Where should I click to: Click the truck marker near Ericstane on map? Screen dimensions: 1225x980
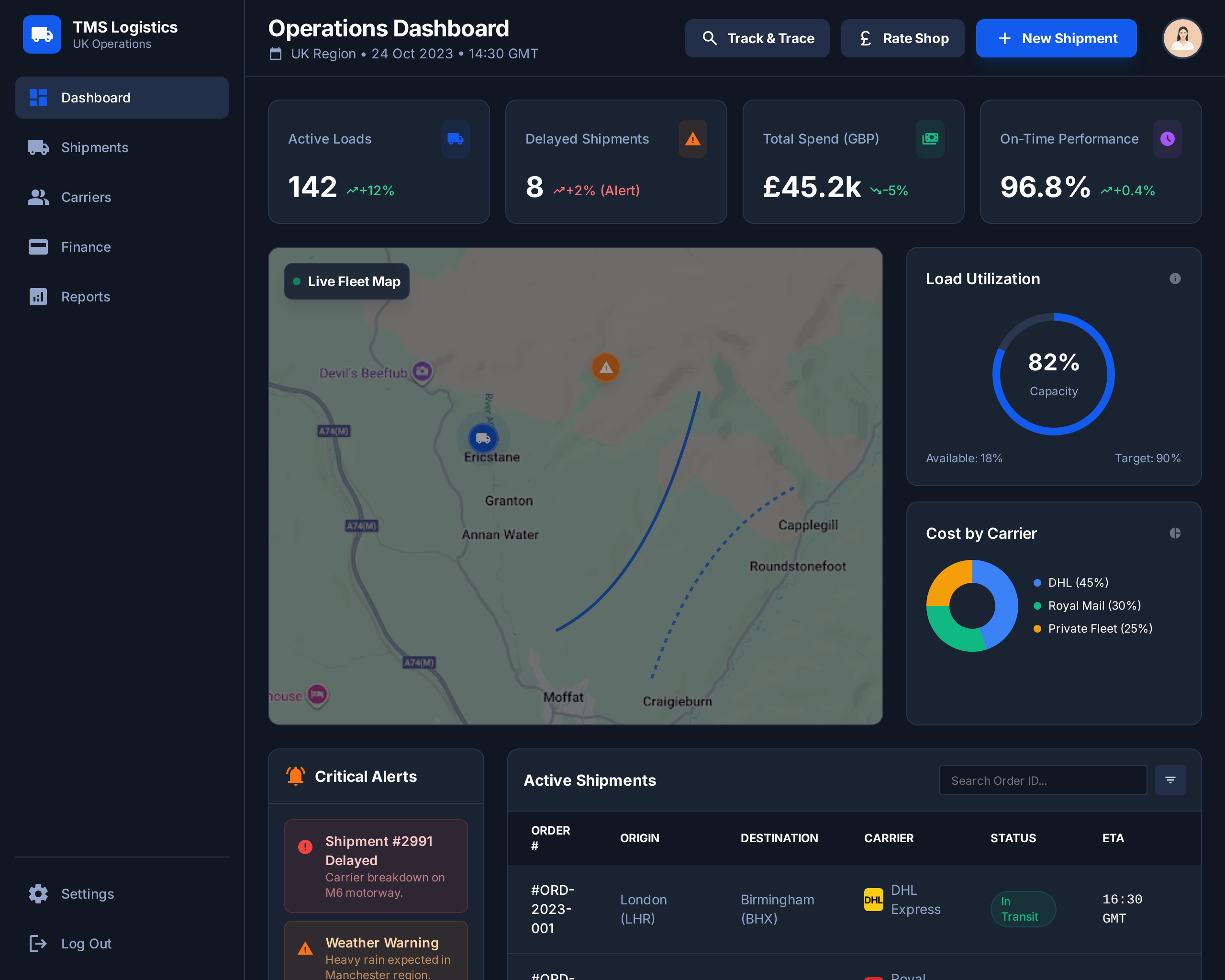point(483,438)
